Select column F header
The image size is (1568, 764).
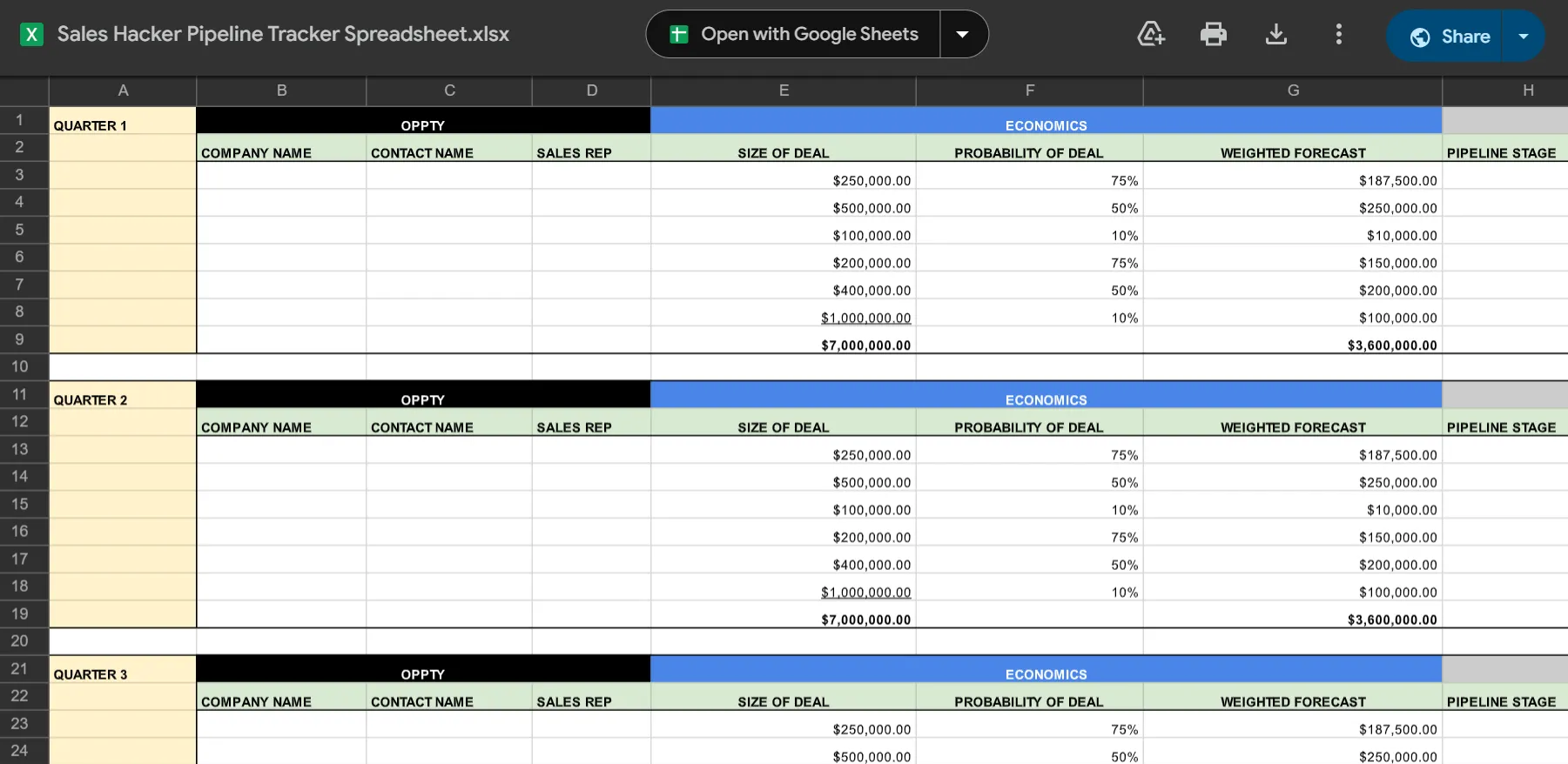[1030, 90]
